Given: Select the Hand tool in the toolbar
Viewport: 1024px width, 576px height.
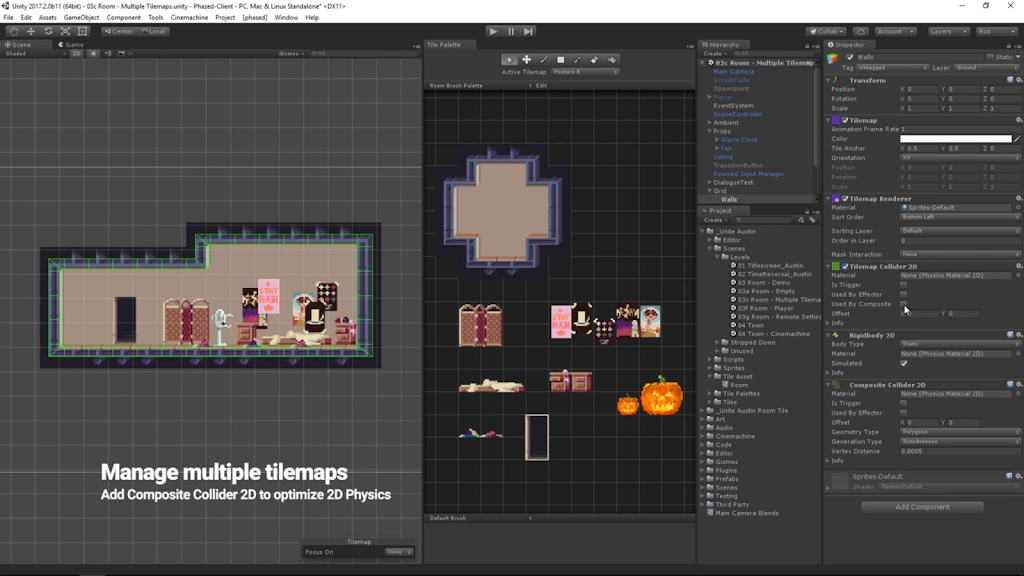Looking at the screenshot, I should point(13,31).
